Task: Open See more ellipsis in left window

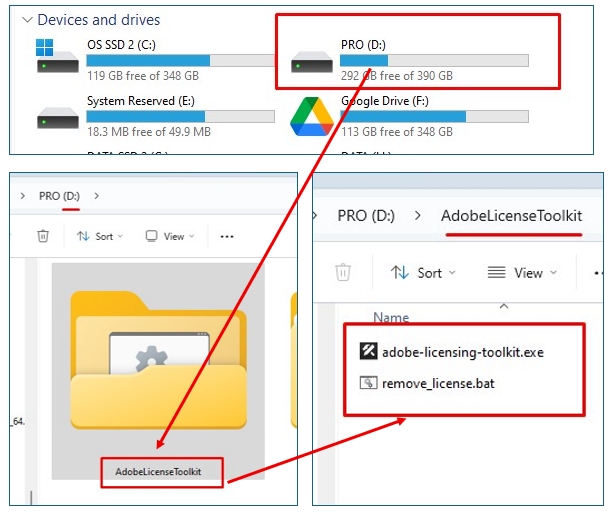Action: click(x=227, y=236)
